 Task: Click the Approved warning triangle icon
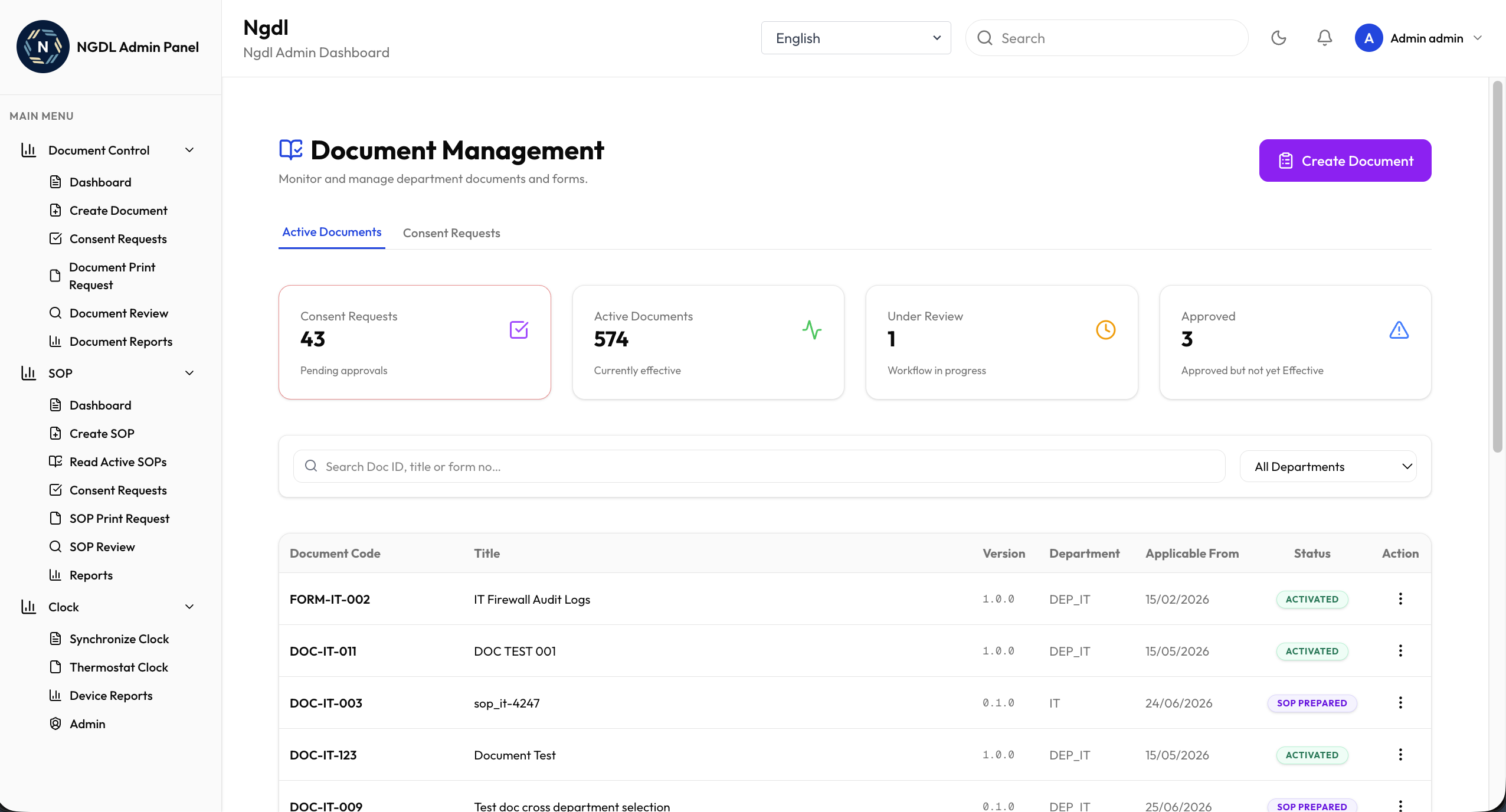click(x=1399, y=329)
